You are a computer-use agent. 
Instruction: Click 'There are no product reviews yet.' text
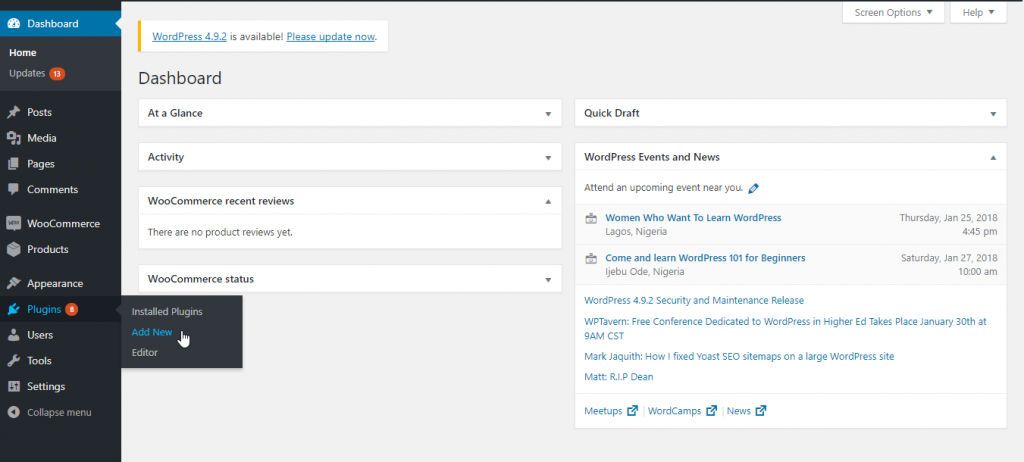pyautogui.click(x=220, y=232)
